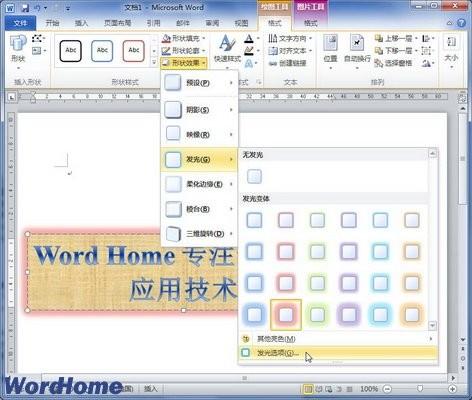Open the 大小 size button

[451, 52]
